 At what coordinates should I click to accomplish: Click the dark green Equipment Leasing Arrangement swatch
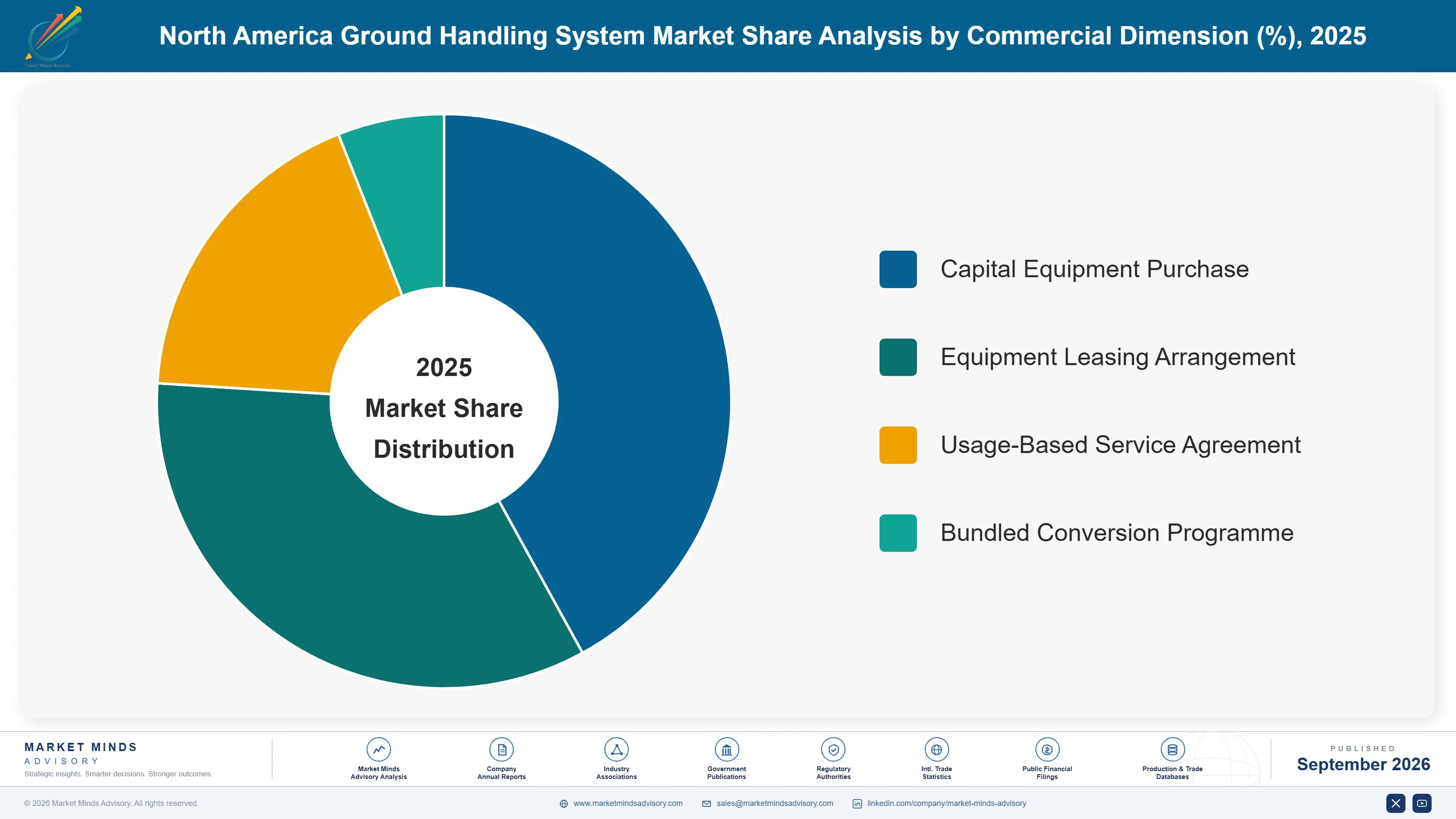pos(897,358)
